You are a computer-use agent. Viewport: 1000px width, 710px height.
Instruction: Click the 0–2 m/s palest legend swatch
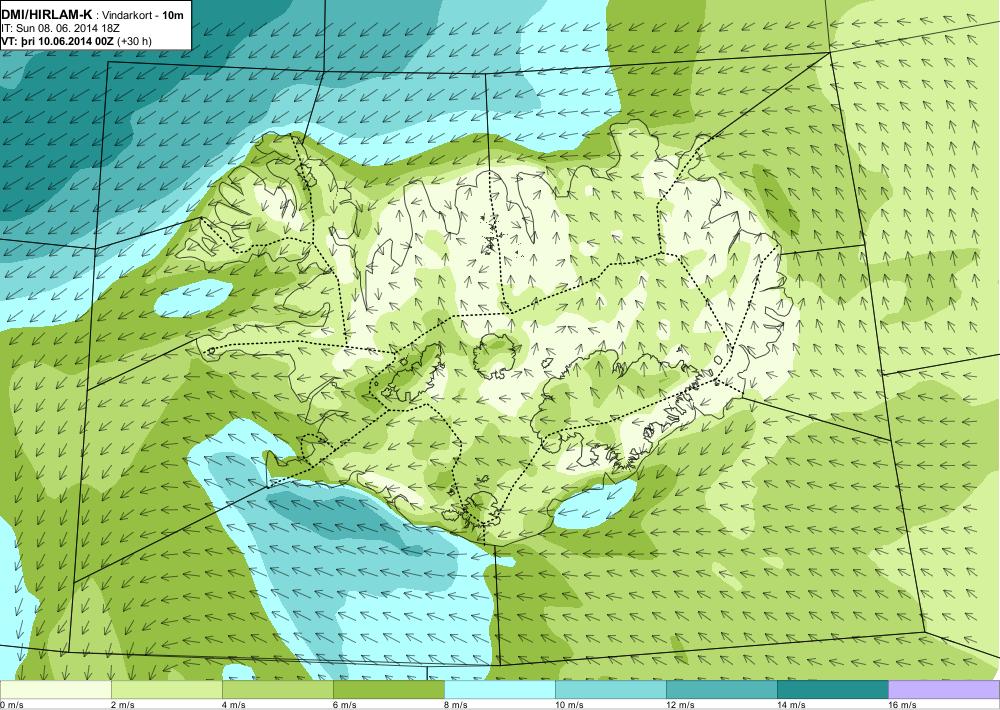55,689
